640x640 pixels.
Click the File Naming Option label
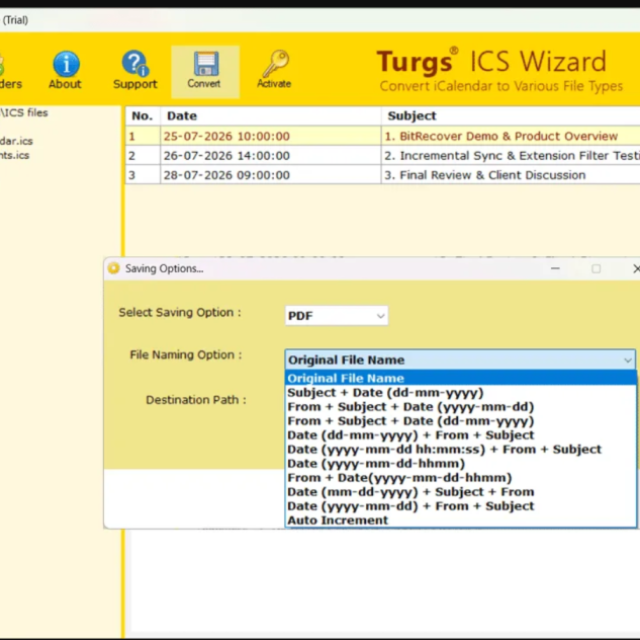click(186, 355)
